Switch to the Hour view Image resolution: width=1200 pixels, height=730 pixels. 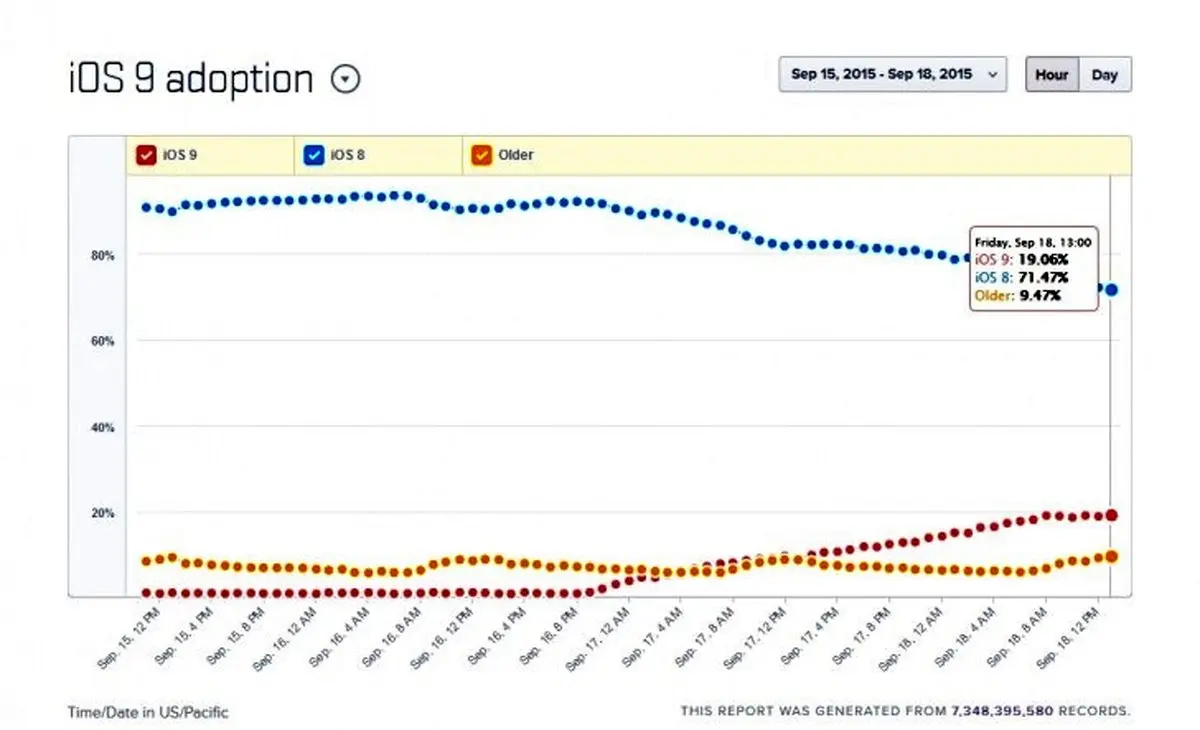pyautogui.click(x=1051, y=75)
